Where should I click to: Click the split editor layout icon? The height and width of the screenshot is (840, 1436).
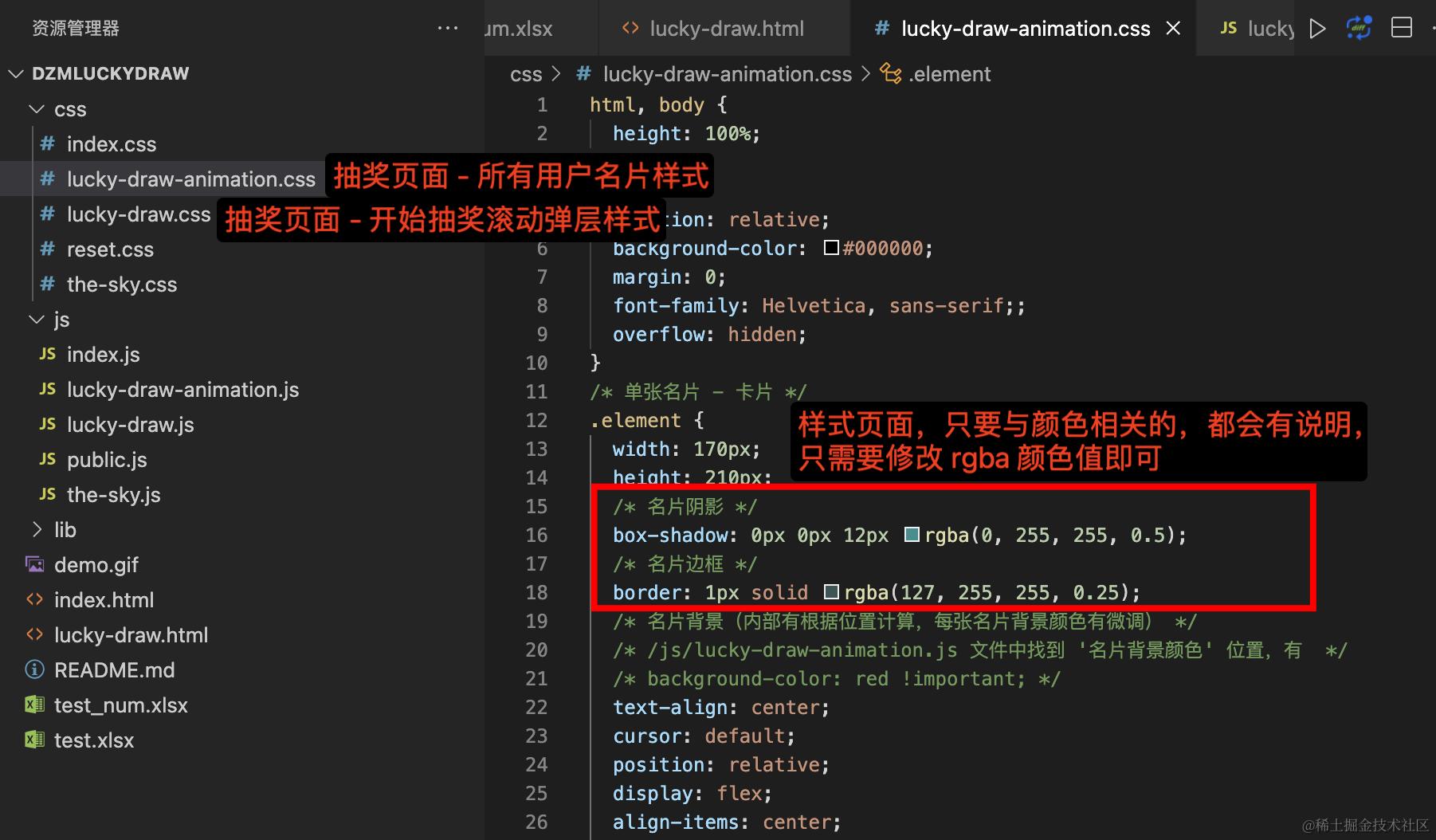tap(1402, 29)
